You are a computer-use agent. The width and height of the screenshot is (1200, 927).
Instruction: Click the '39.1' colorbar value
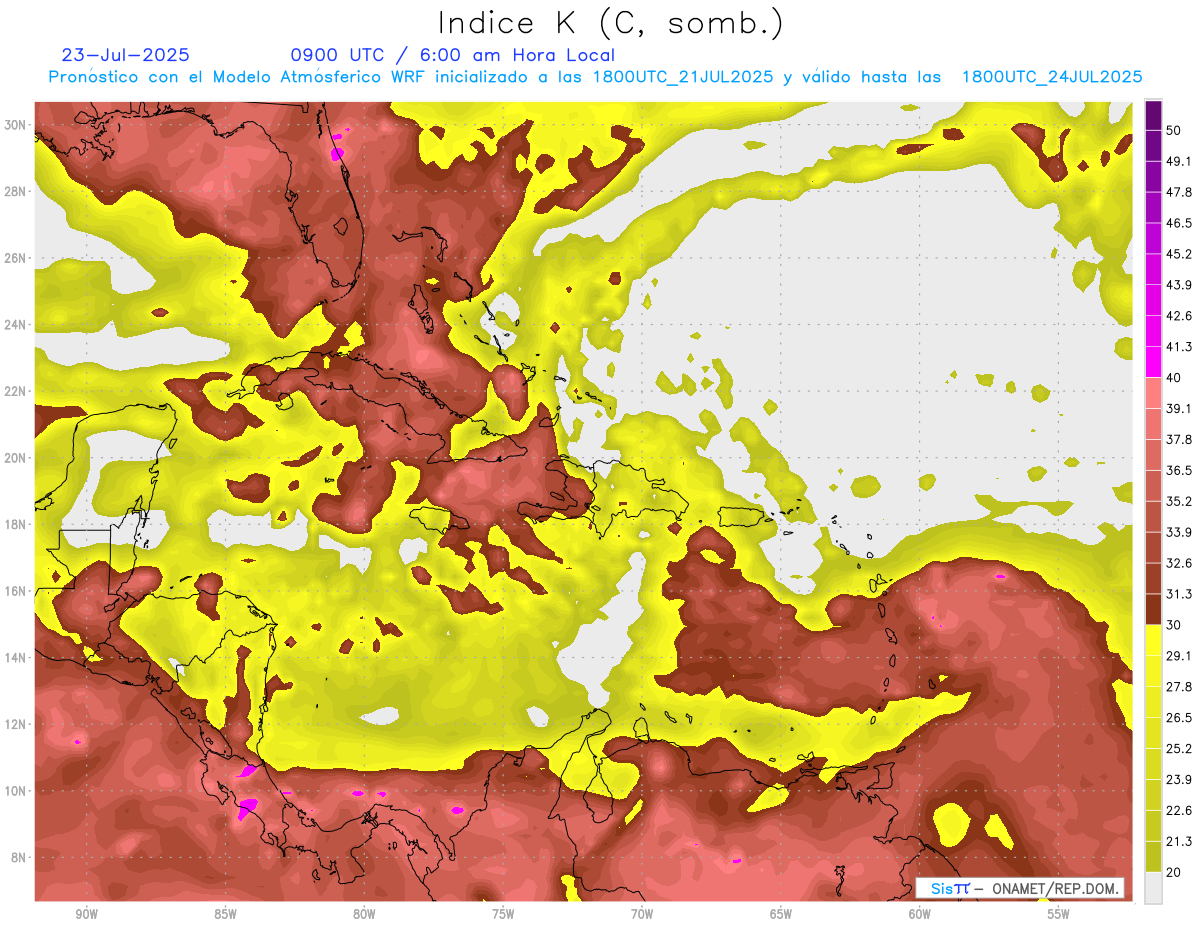pyautogui.click(x=1179, y=408)
